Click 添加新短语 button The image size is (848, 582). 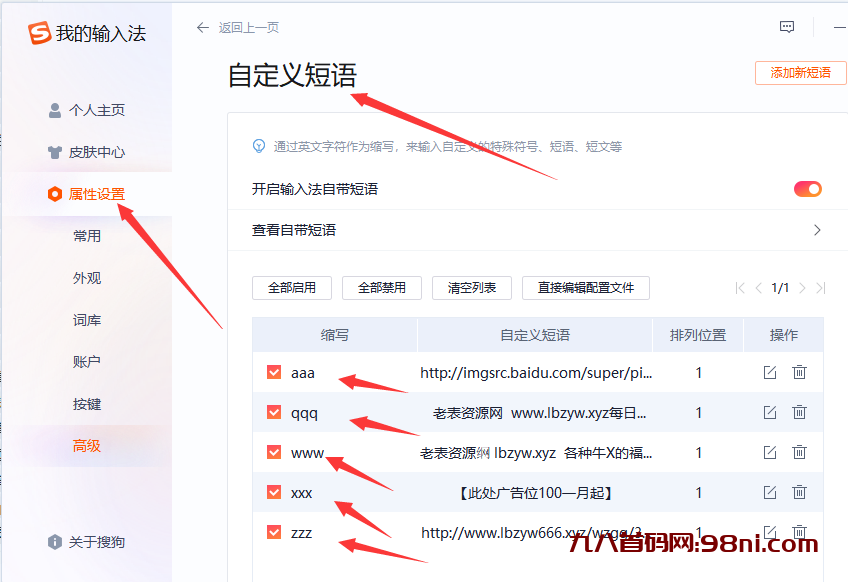(x=800, y=73)
